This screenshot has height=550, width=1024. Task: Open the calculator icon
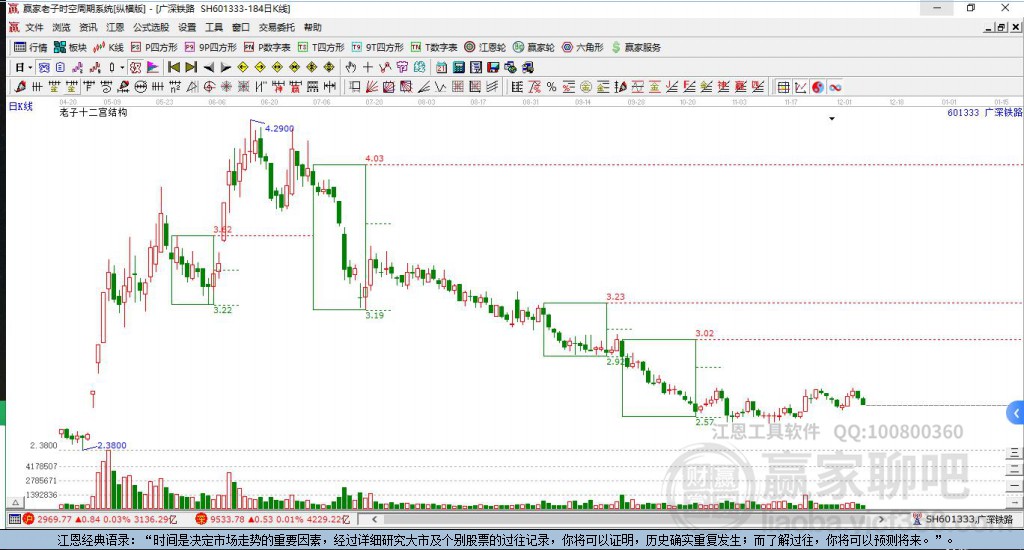pos(458,67)
